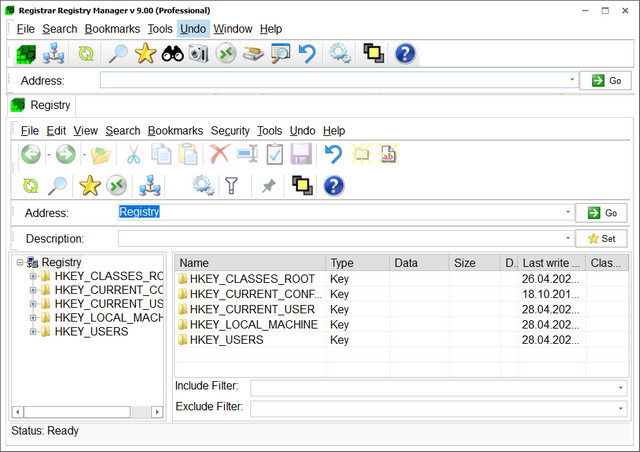The height and width of the screenshot is (452, 640).
Task: Click the pin icon in inner toolbar
Action: (267, 185)
